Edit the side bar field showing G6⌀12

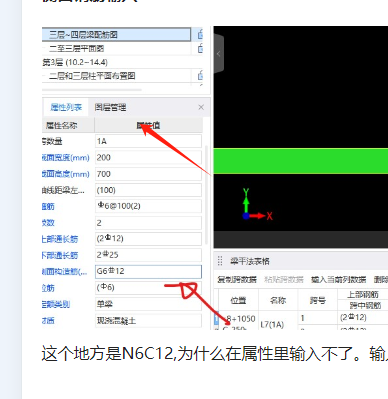pos(148,271)
